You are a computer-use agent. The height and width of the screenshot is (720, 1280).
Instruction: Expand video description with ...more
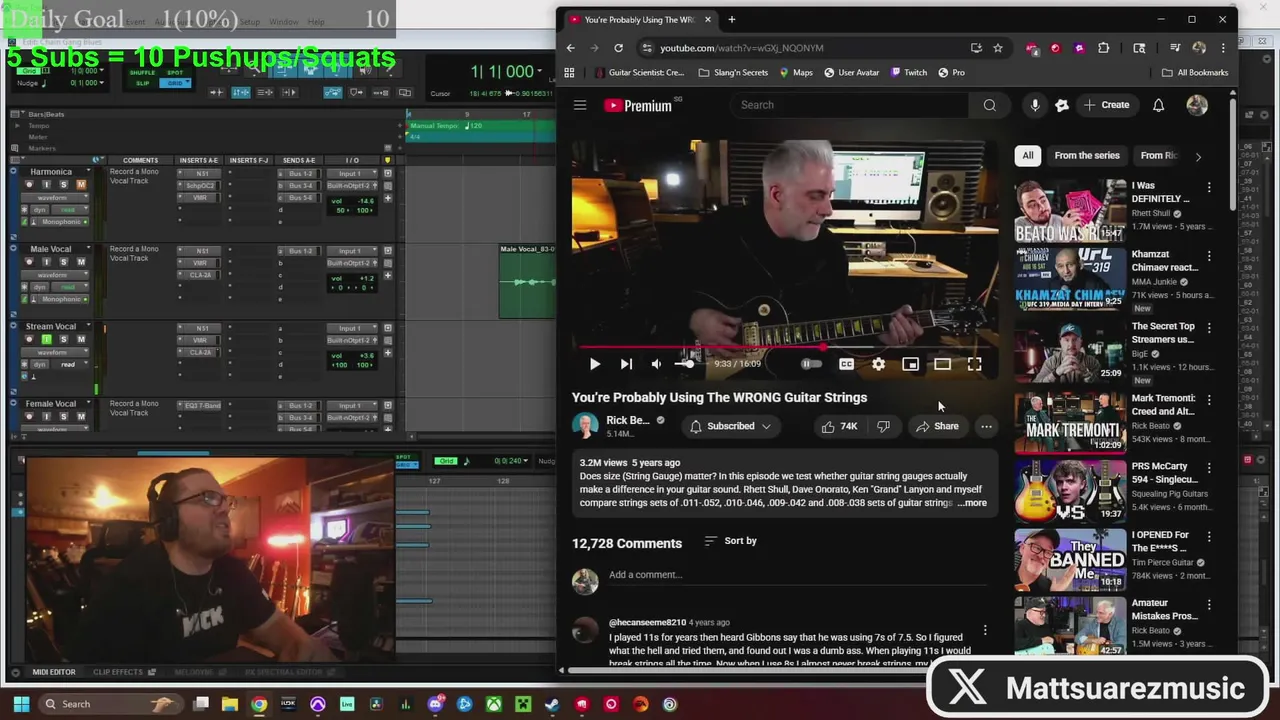click(972, 503)
